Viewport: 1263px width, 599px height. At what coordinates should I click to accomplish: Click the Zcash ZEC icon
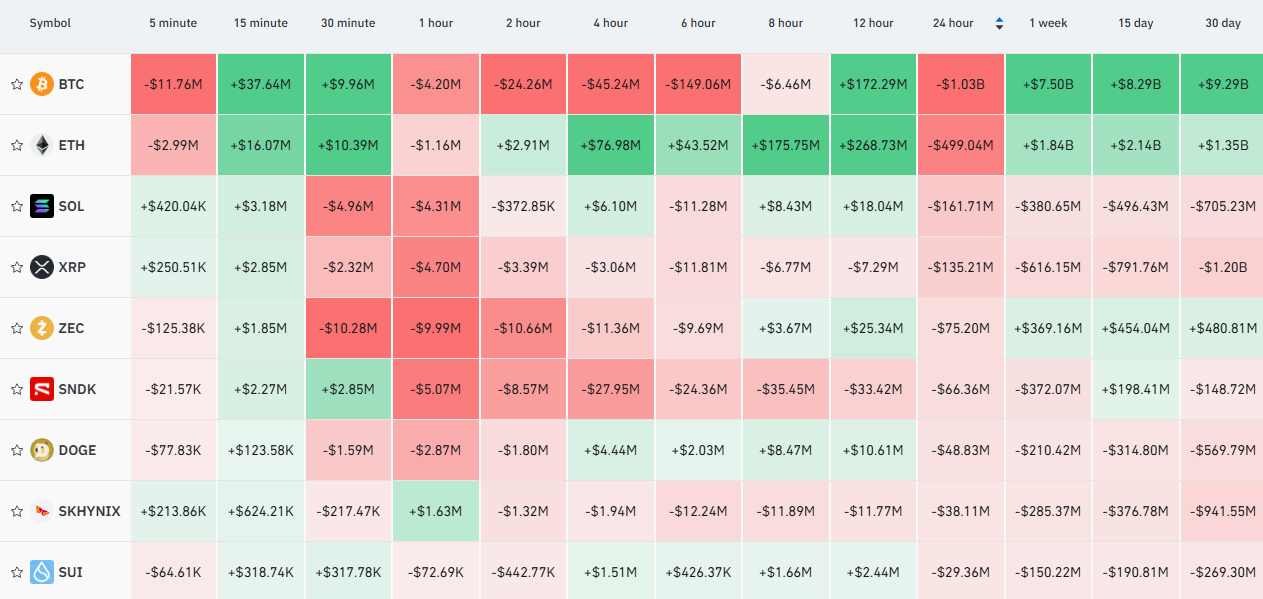[x=42, y=328]
